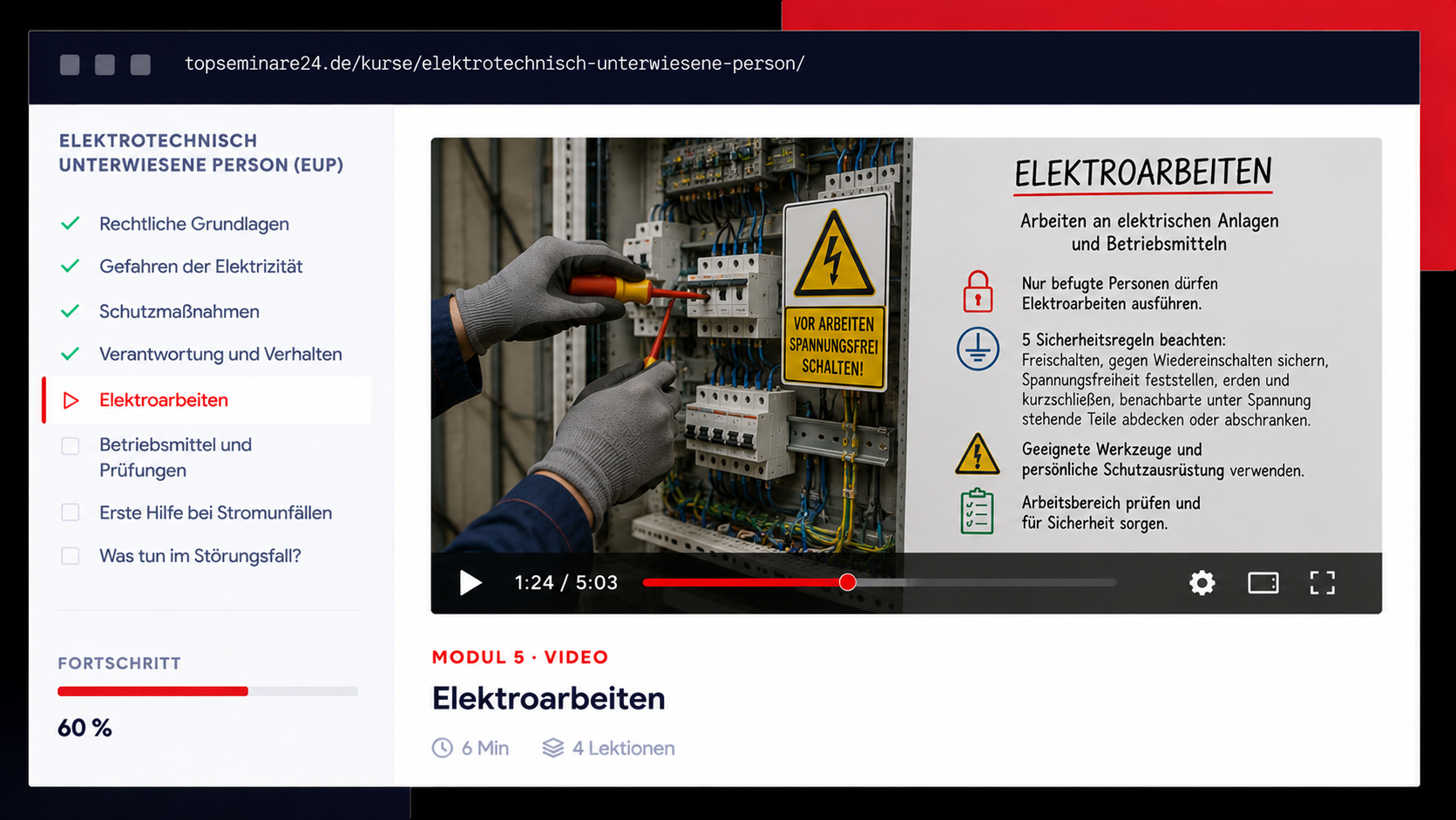The image size is (1456, 820).
Task: Click the '5 Sicherheitsregeln beachten:' text in video
Action: pyautogui.click(x=1123, y=340)
